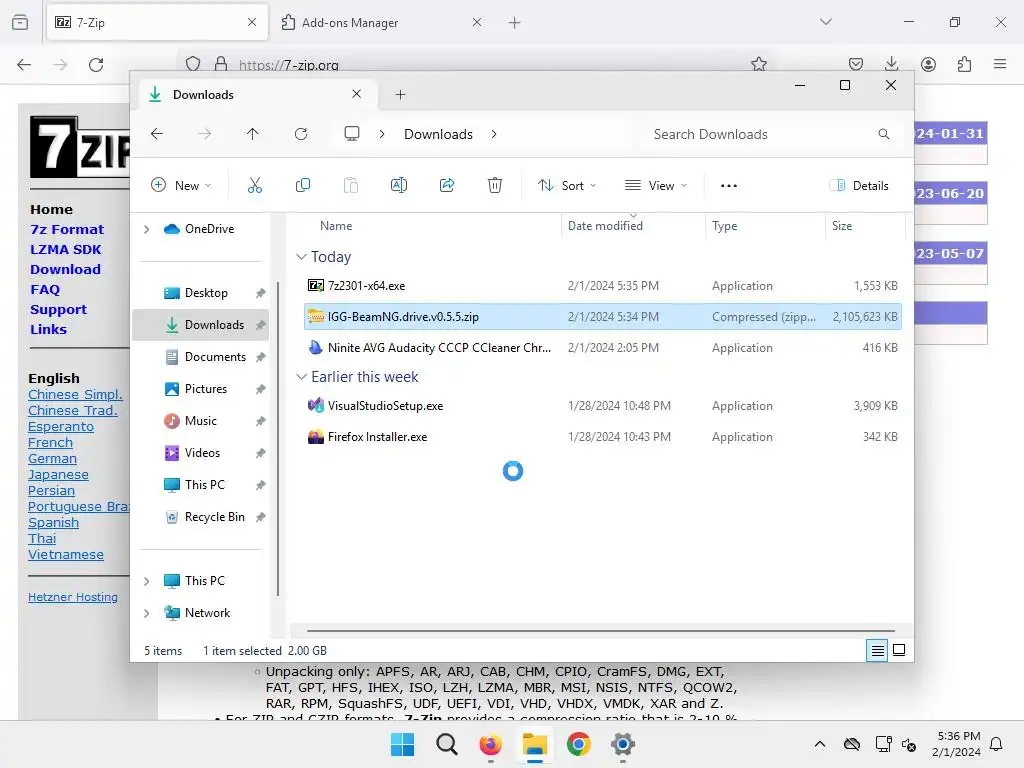This screenshot has height=768, width=1024.
Task: Open Recycle Bin in navigation pane
Action: click(201, 517)
